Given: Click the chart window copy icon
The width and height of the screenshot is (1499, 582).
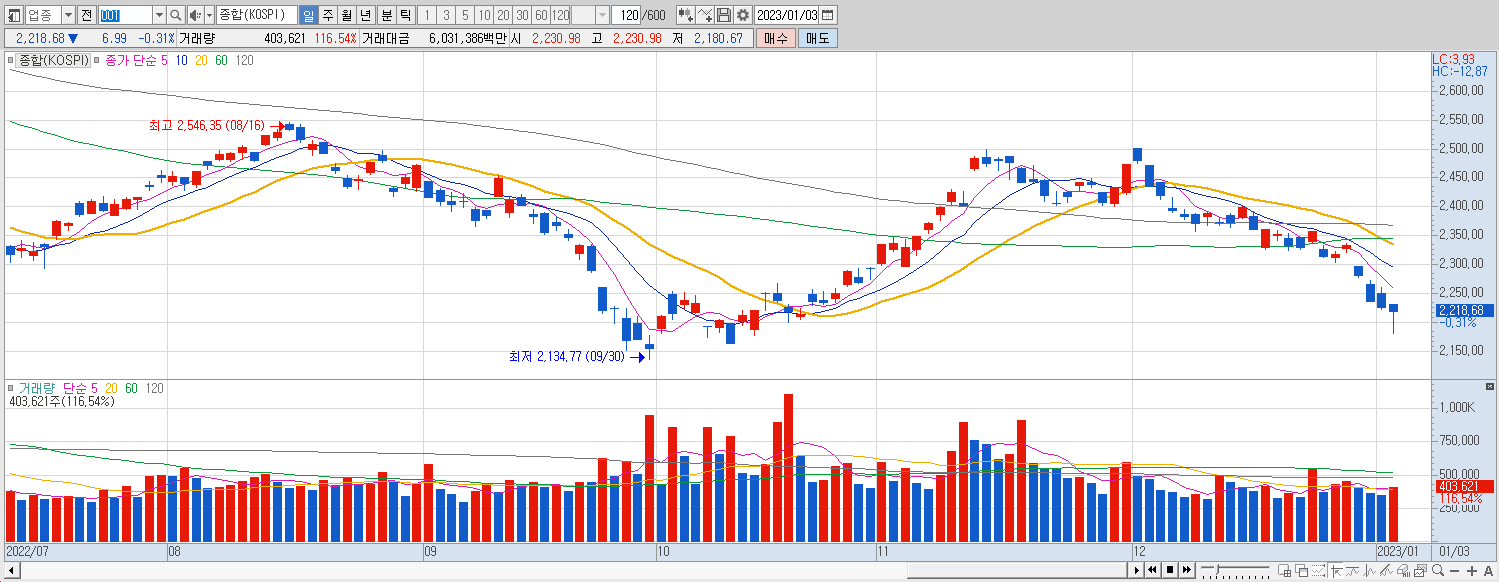Looking at the screenshot, I should (1420, 571).
